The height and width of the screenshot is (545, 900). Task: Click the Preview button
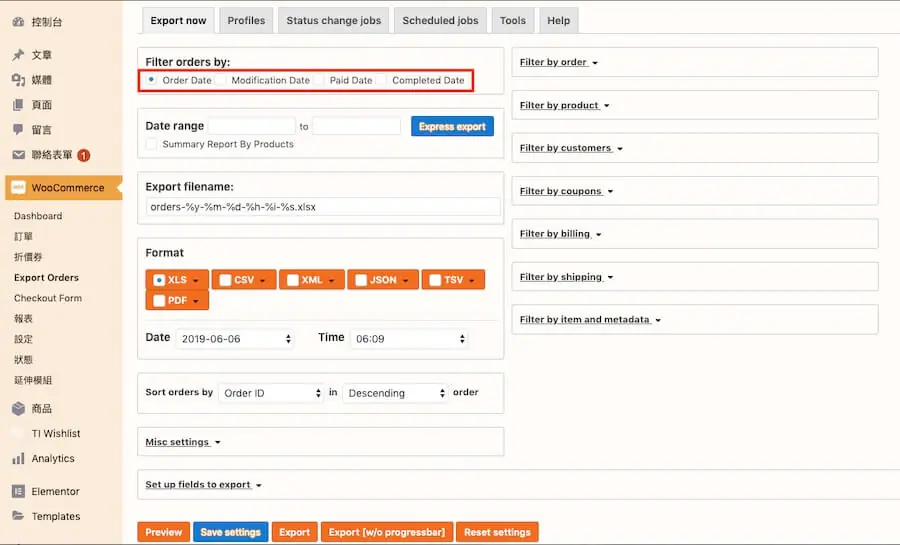click(x=164, y=532)
